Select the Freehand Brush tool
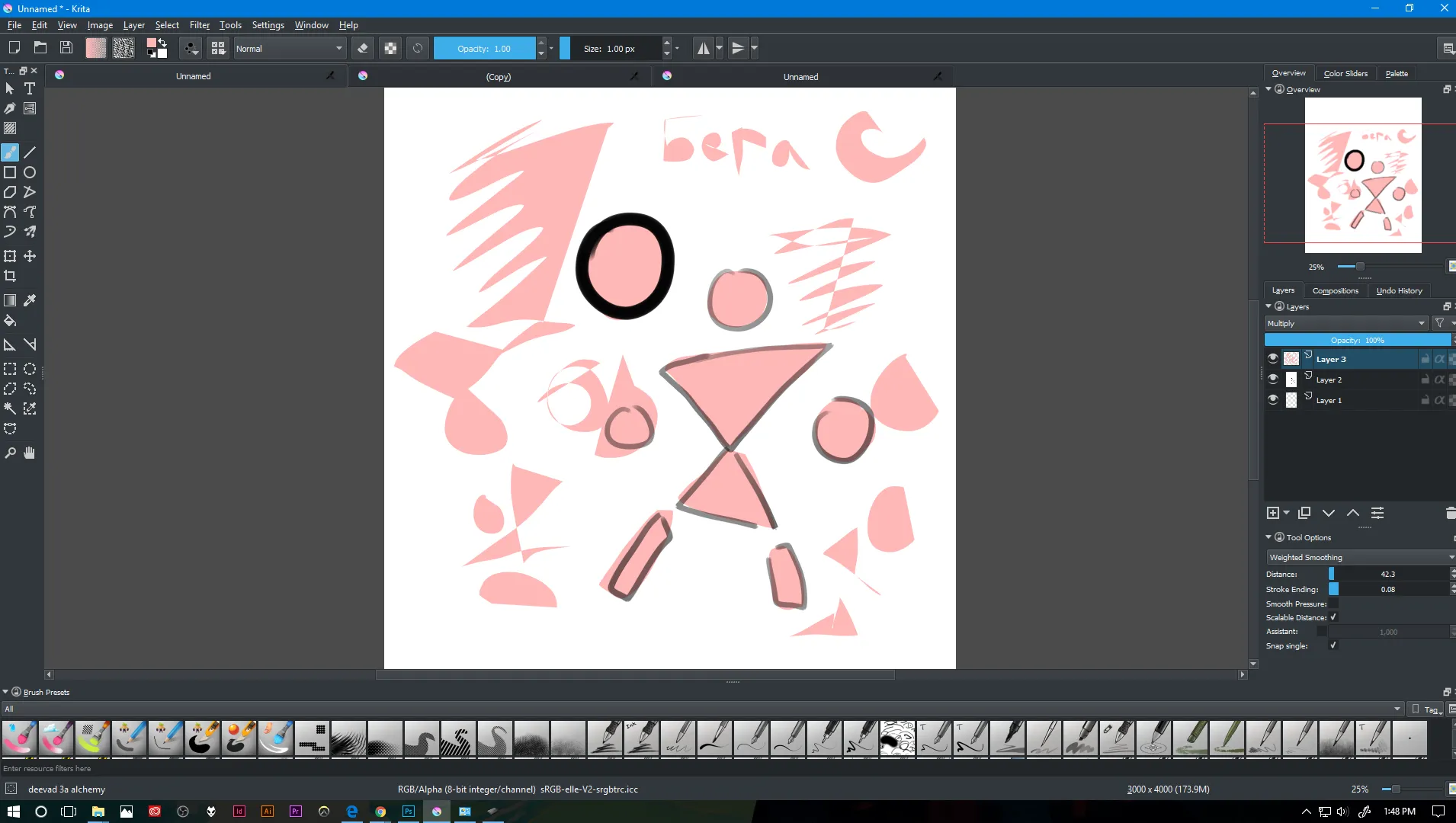Image resolution: width=1456 pixels, height=823 pixels. 10,152
